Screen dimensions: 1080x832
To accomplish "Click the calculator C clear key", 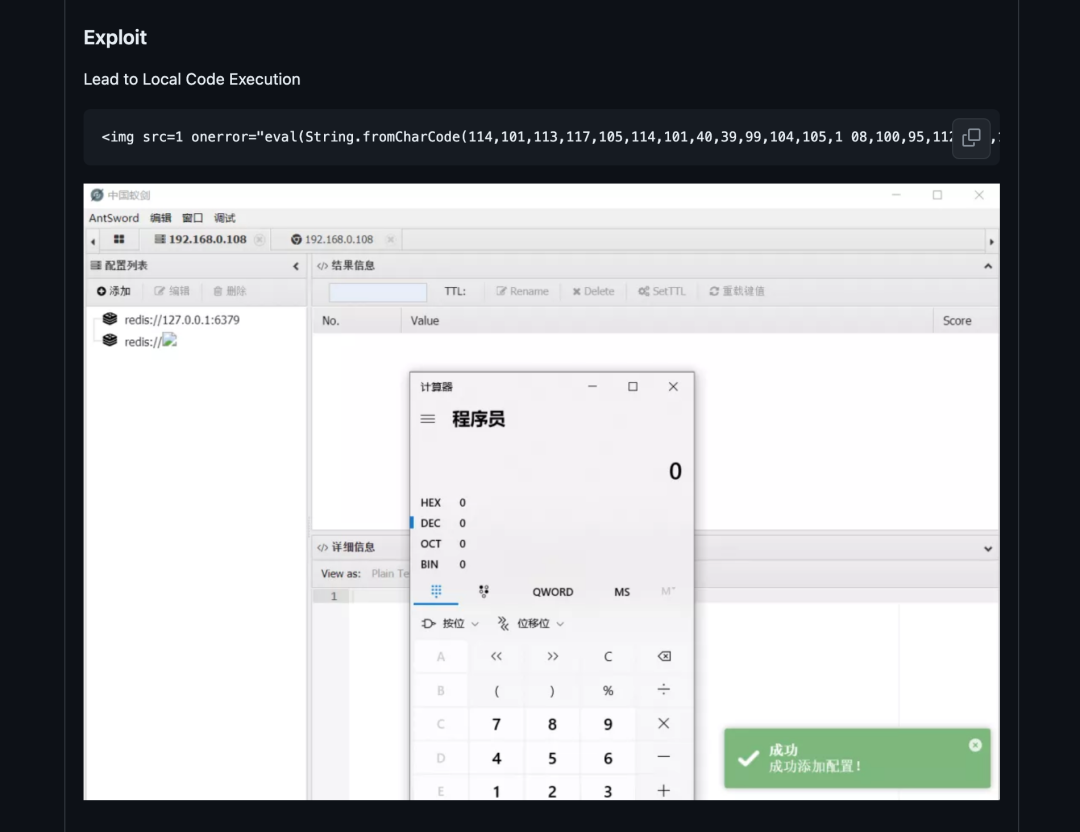I will pyautogui.click(x=608, y=656).
